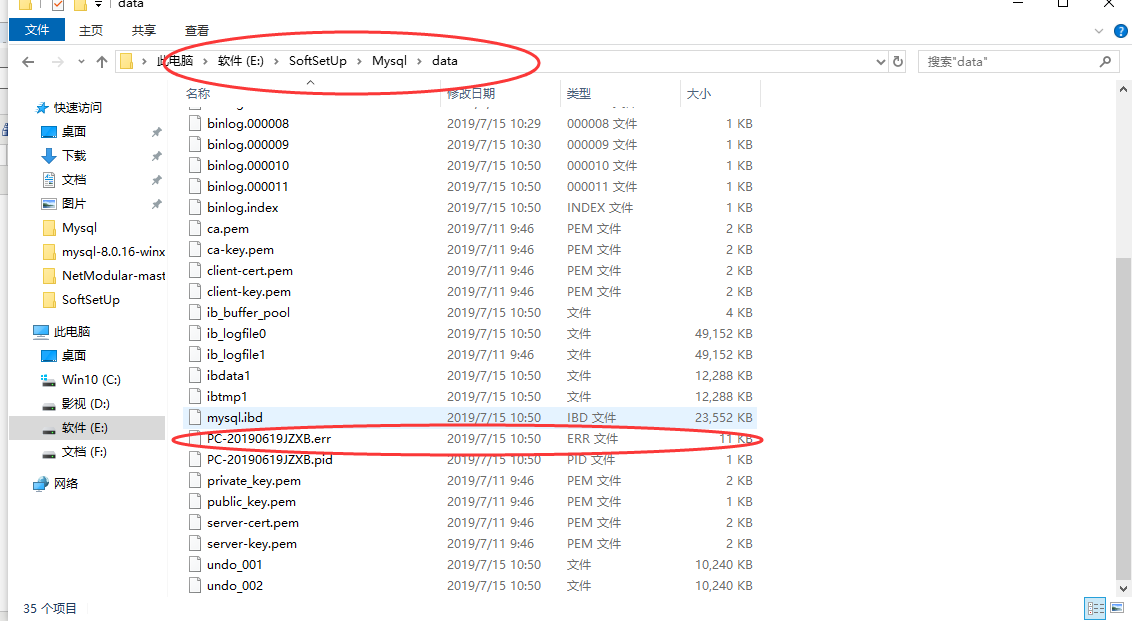
Task: Open quick access toolbar customize dropdown
Action: click(98, 5)
